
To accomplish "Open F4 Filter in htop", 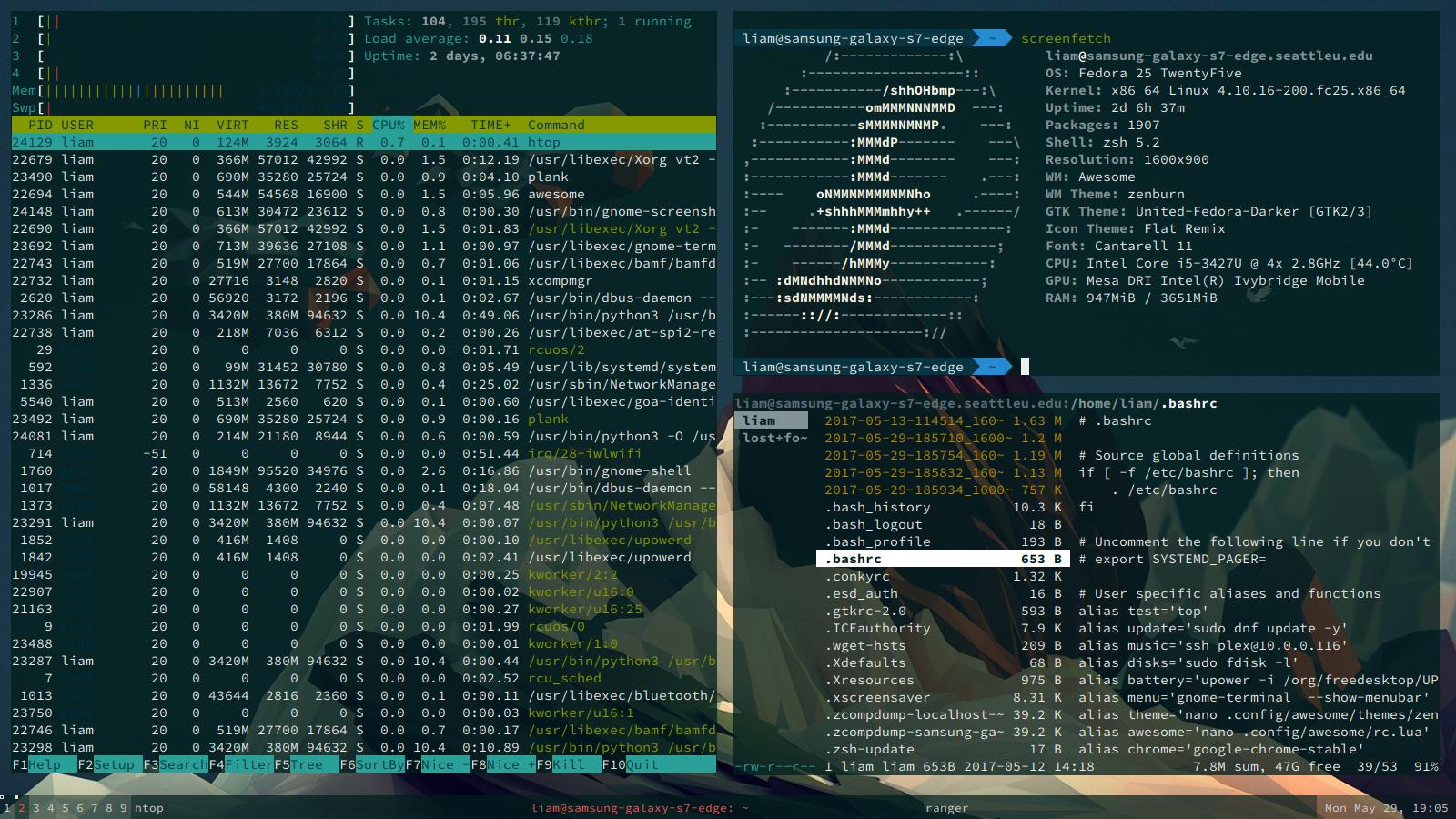I will (248, 764).
